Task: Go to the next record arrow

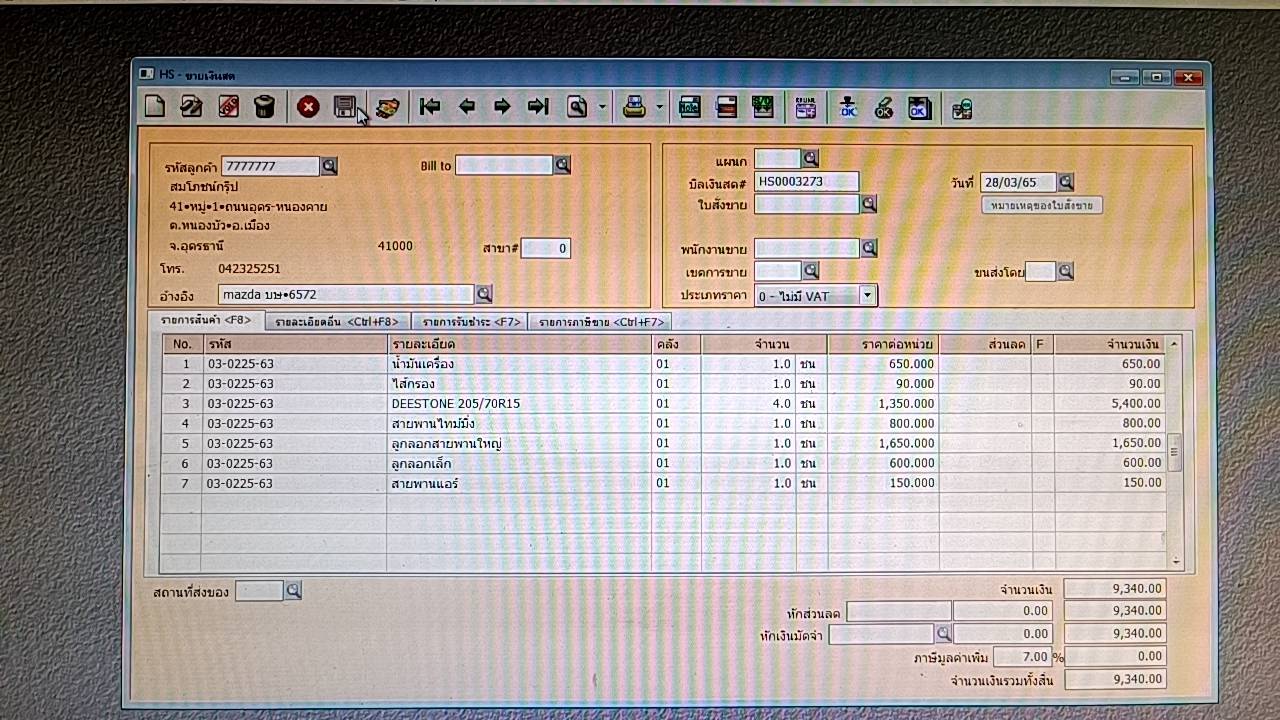Action: [502, 107]
